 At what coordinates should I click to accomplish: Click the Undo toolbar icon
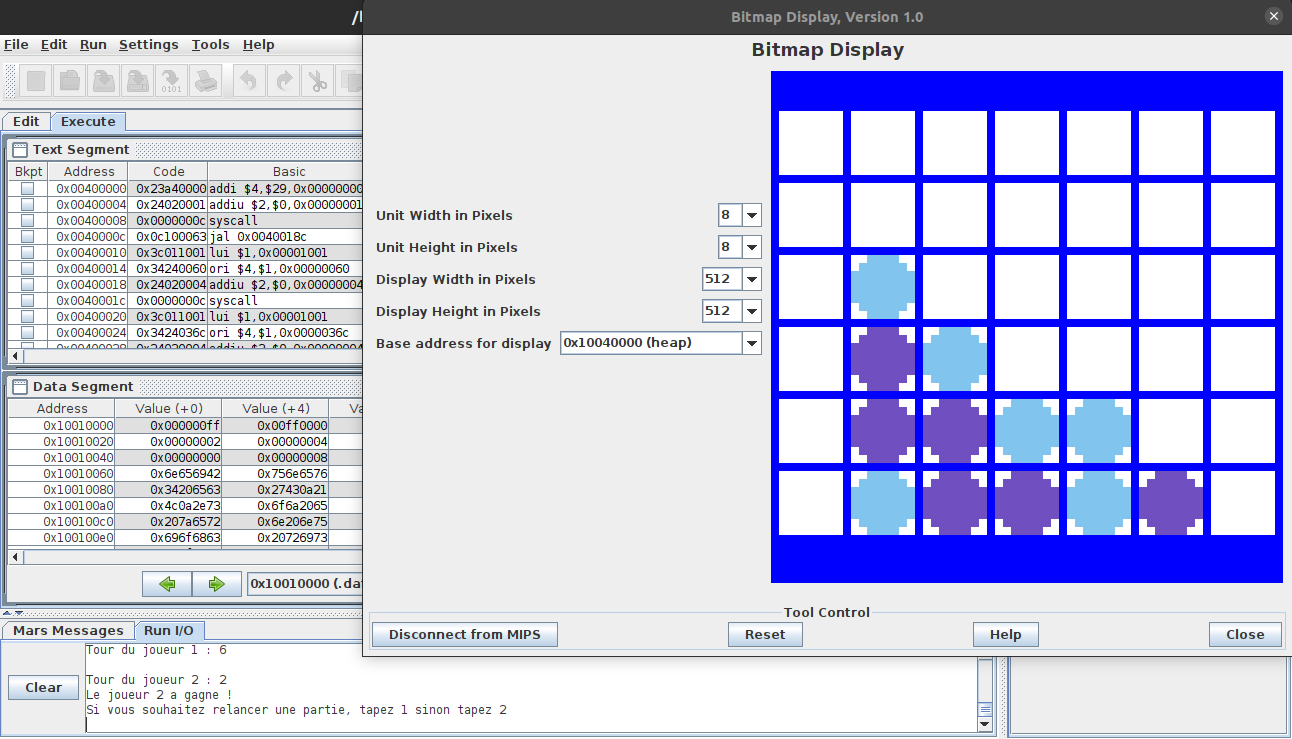point(248,80)
